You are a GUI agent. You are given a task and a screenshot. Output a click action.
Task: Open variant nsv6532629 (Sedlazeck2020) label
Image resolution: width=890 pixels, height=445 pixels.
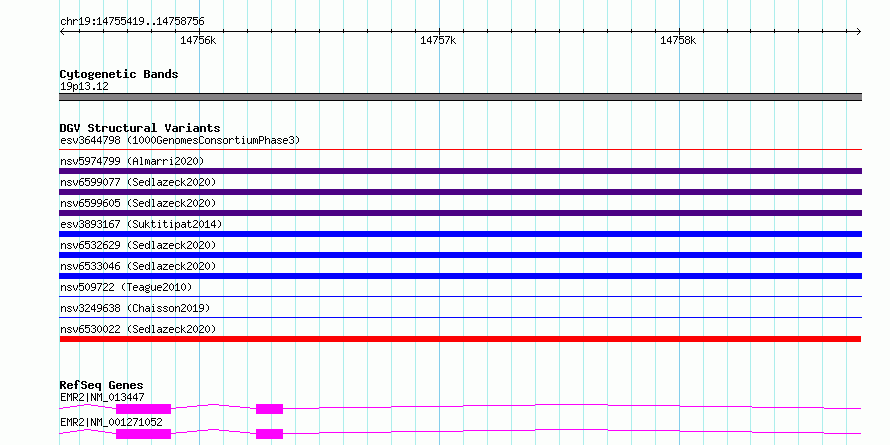pyautogui.click(x=138, y=245)
